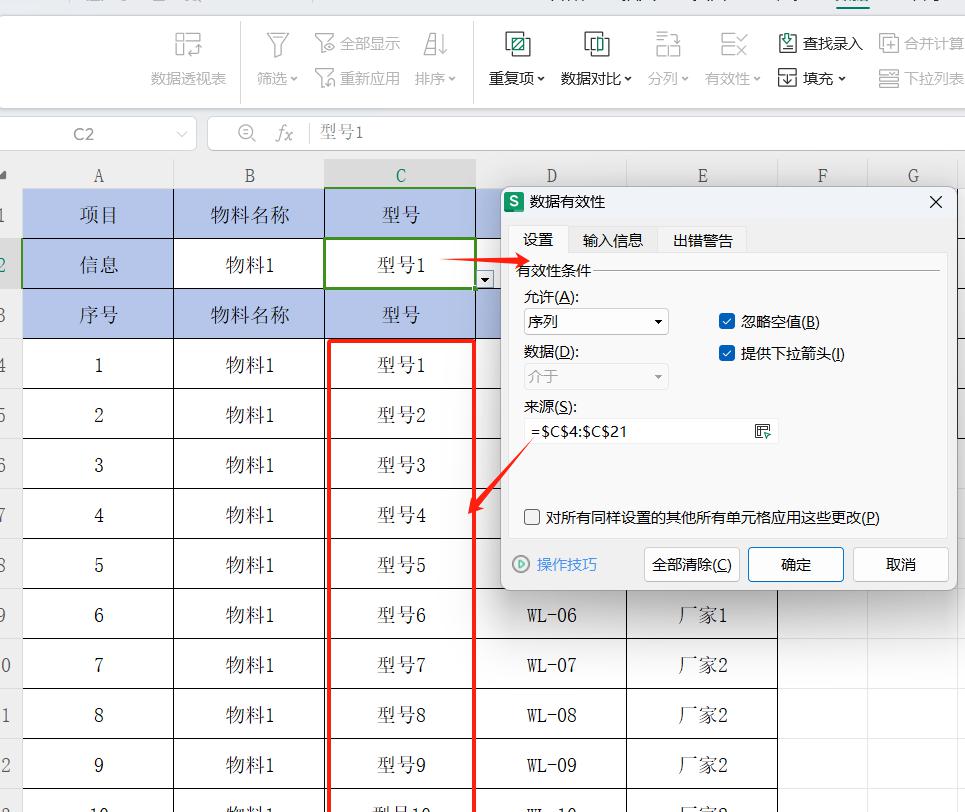Click cell containing 型号3
Image resolution: width=965 pixels, height=812 pixels.
coord(401,465)
